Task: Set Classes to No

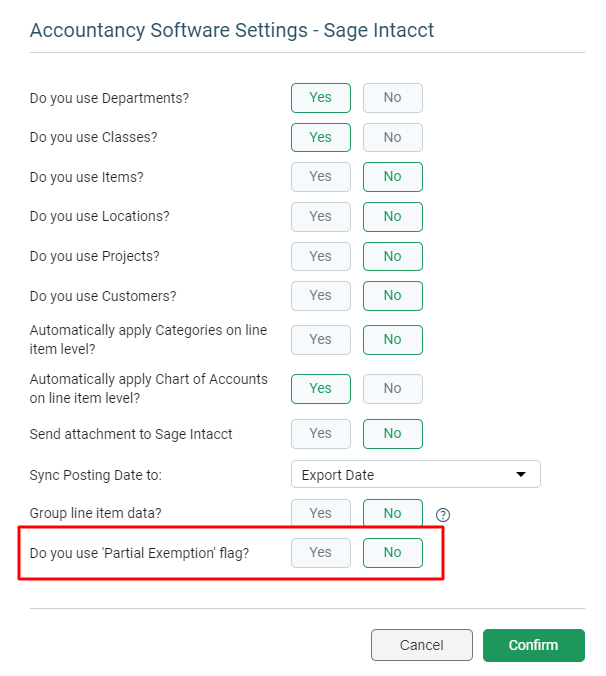Action: click(393, 138)
